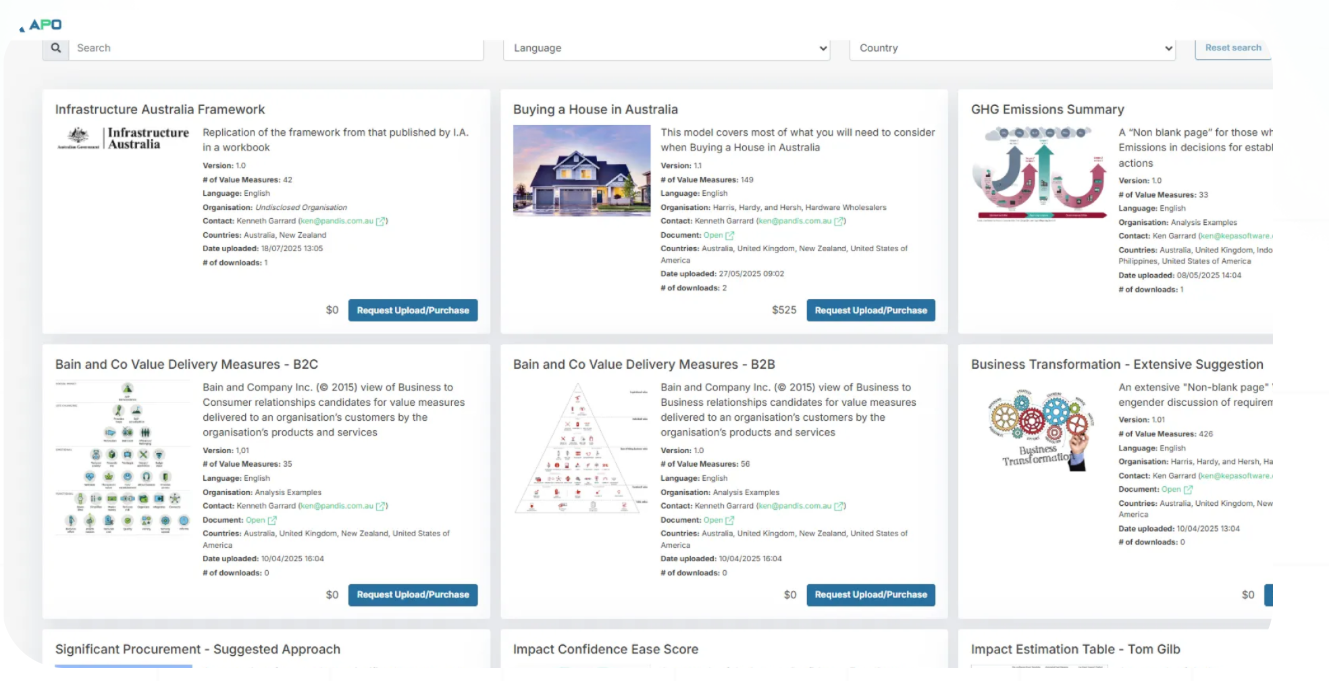Click the house photo thumbnail
Screen dimensions: 1329x681
coord(581,170)
